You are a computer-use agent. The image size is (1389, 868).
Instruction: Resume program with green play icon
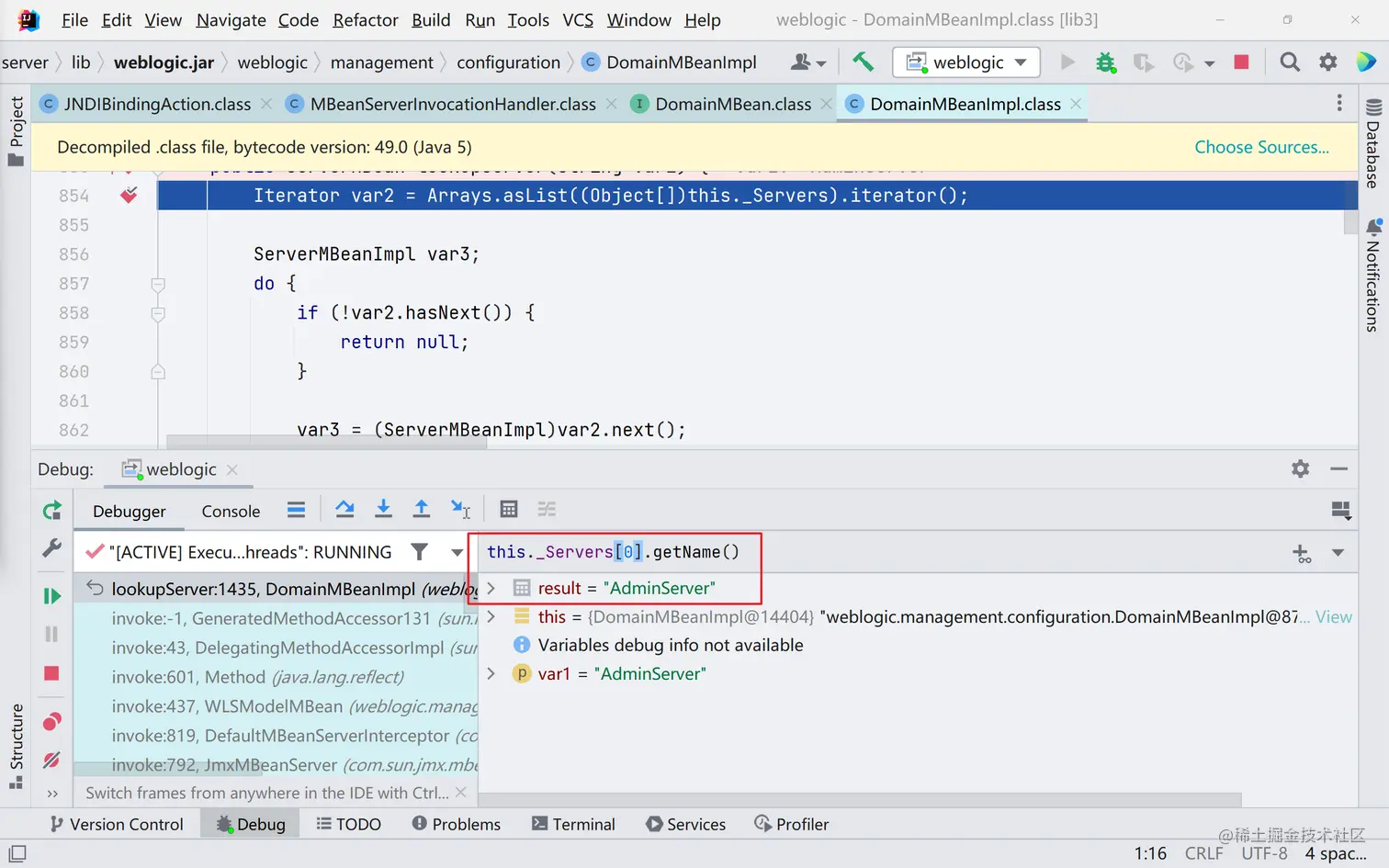click(x=52, y=596)
